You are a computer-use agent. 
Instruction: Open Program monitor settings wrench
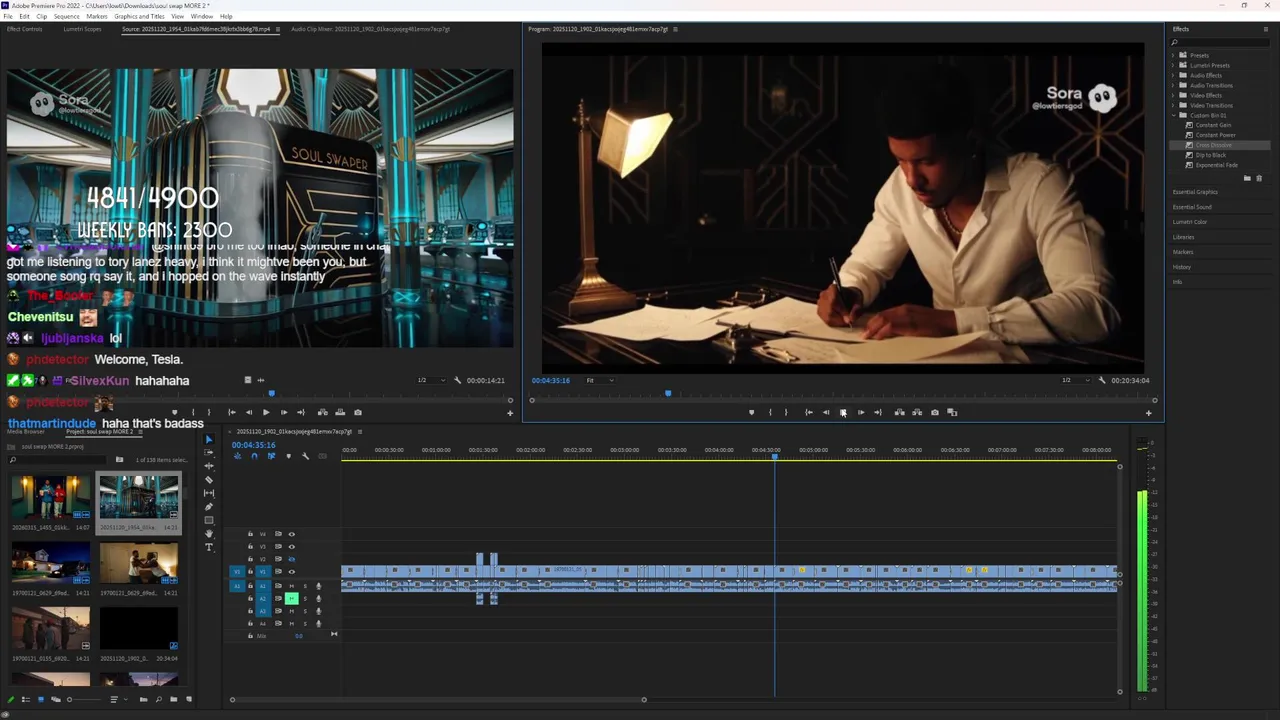click(x=1102, y=380)
